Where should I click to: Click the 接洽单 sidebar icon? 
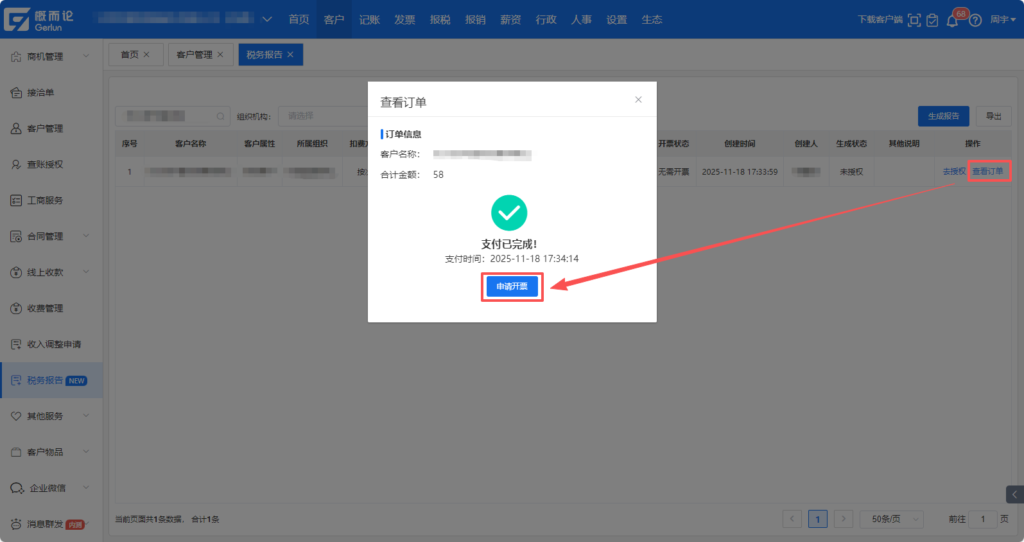(x=16, y=93)
